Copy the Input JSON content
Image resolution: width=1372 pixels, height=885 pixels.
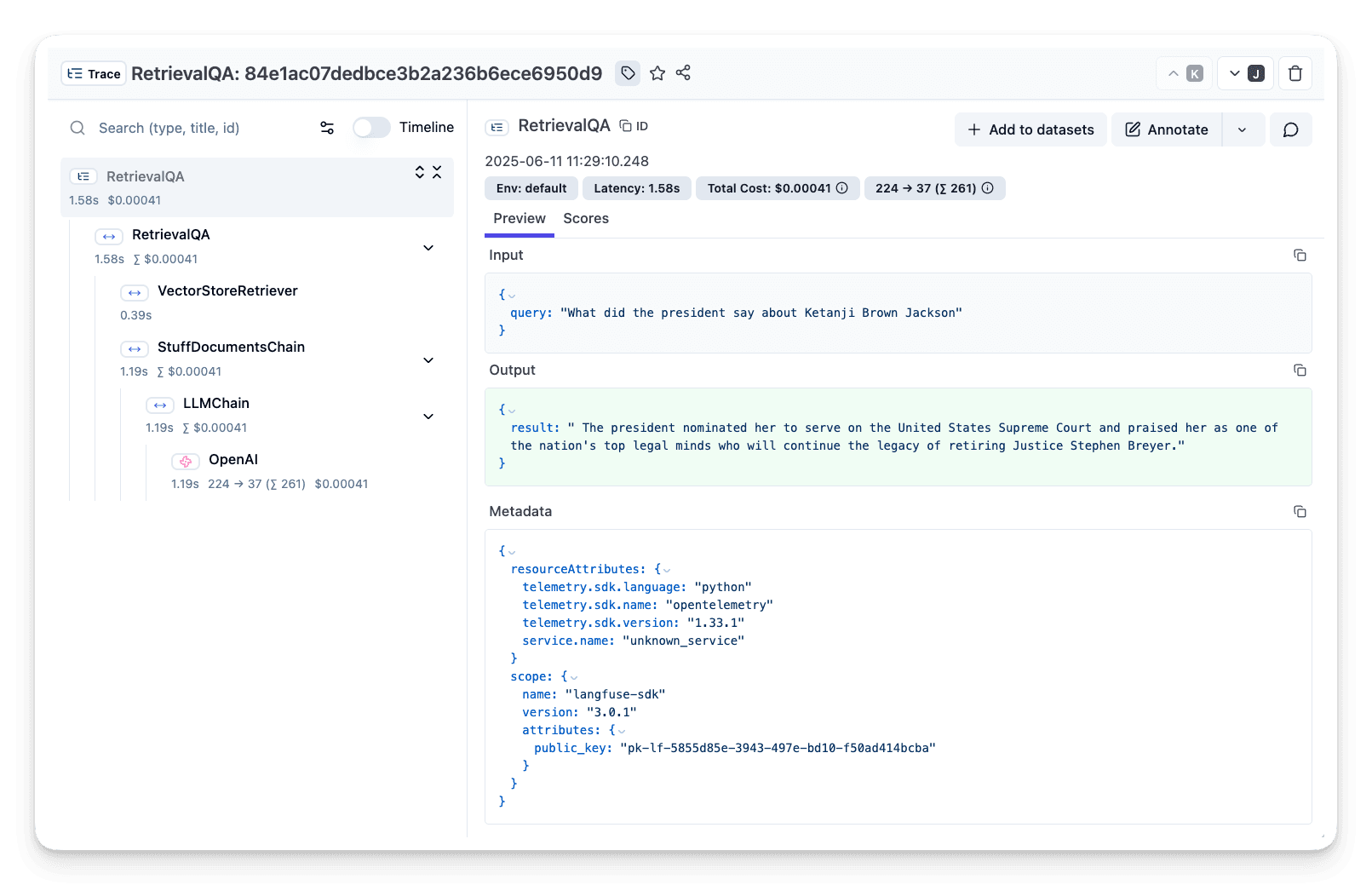(x=1300, y=255)
